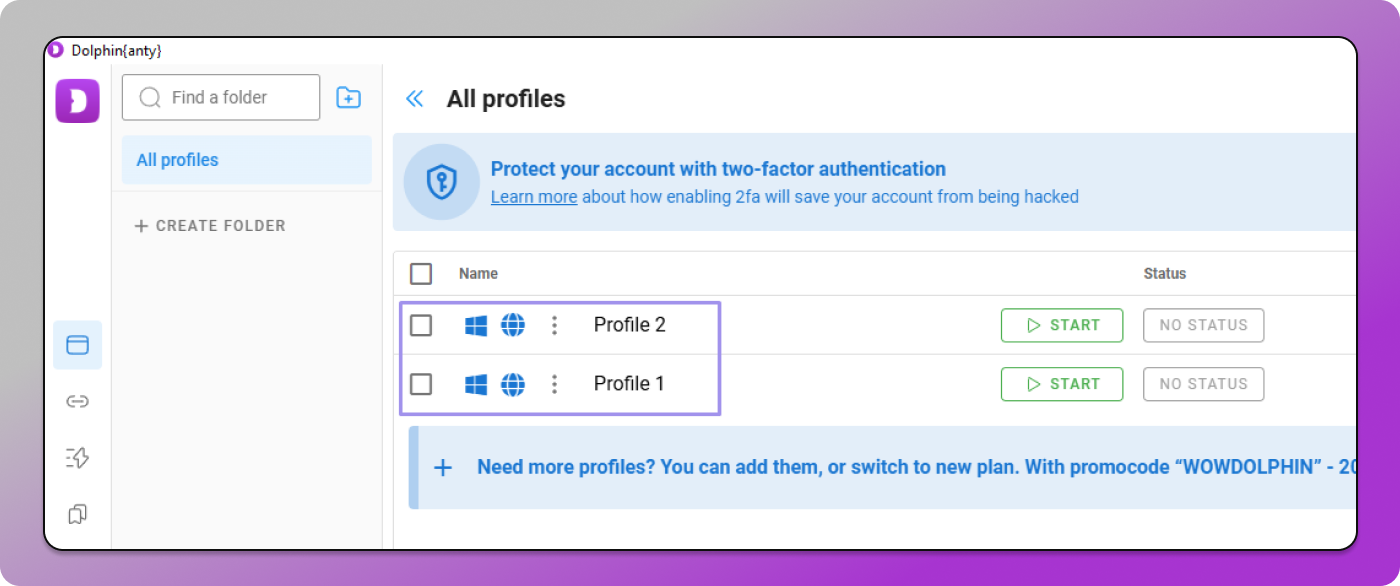Viewport: 1400px width, 586px height.
Task: Toggle the select-all checkbox in table header
Action: [421, 274]
